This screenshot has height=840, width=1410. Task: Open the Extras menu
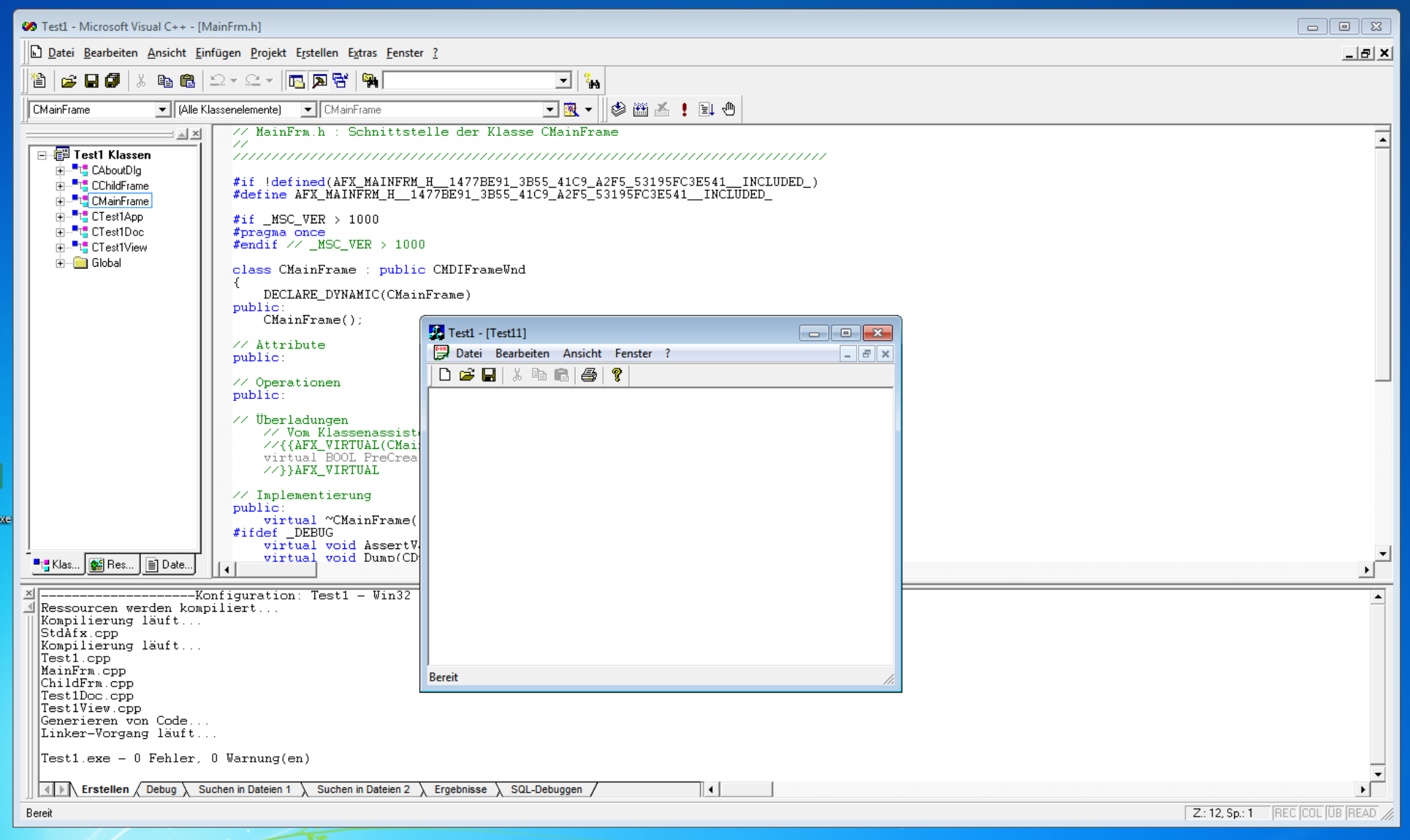pyautogui.click(x=362, y=53)
